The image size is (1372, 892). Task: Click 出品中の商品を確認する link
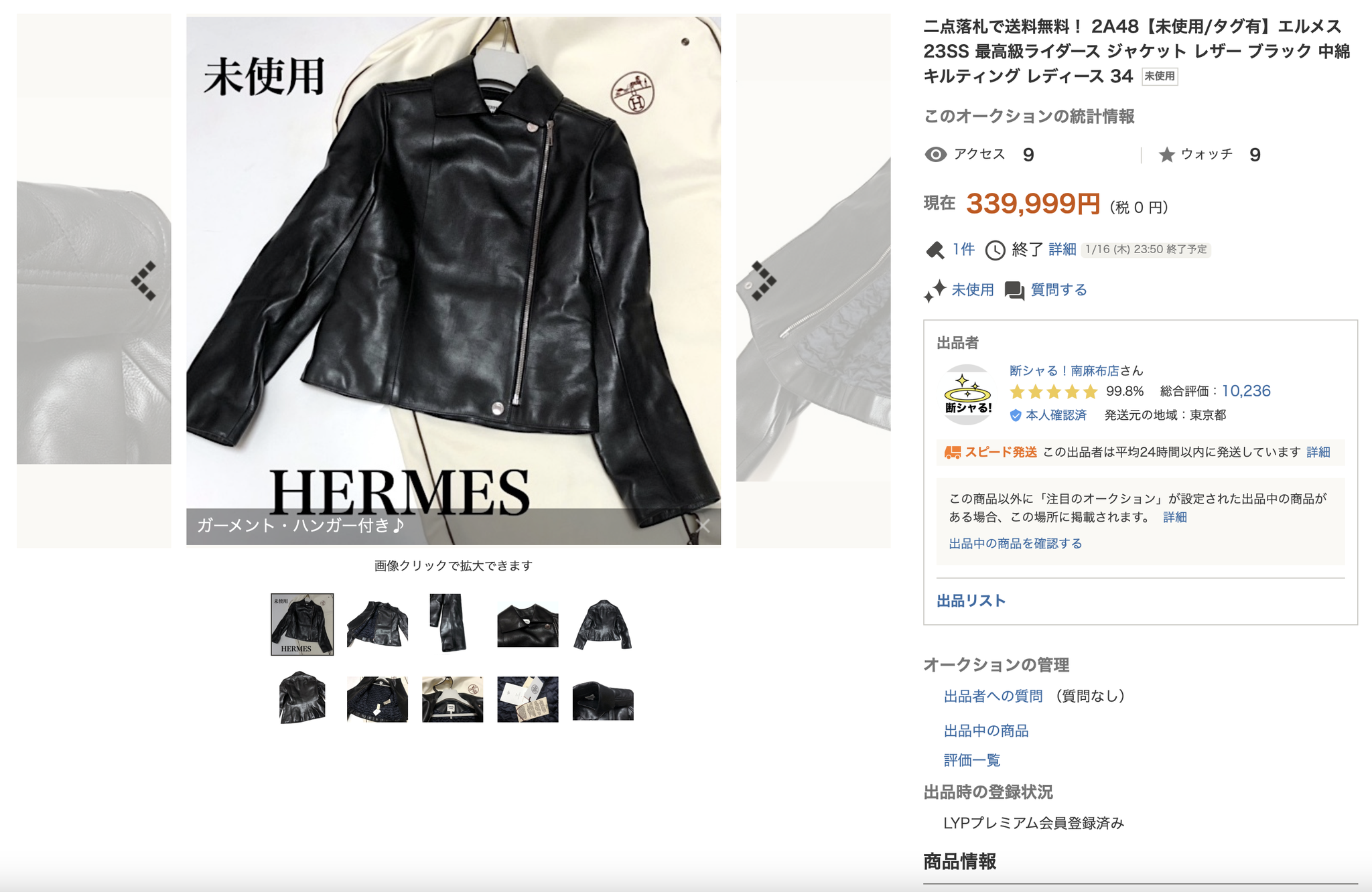point(1015,543)
